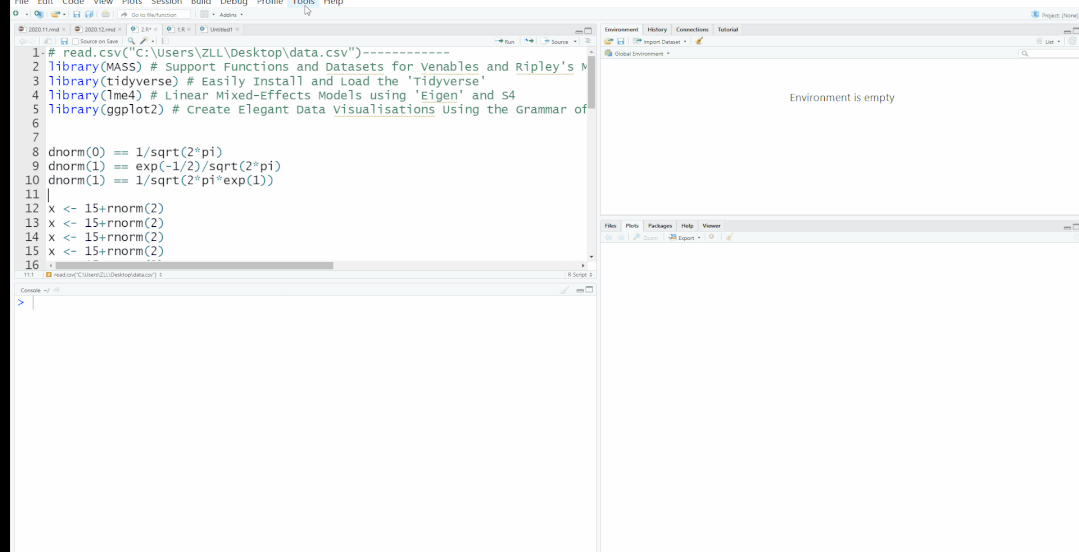Image resolution: width=1079 pixels, height=552 pixels.
Task: Click the Go to file/function field
Action: point(154,14)
